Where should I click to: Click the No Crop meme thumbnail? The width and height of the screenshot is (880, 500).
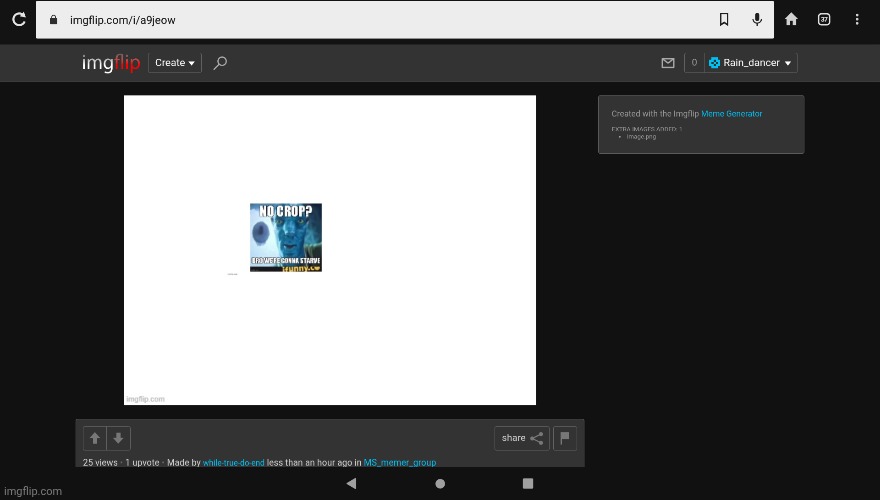click(286, 237)
